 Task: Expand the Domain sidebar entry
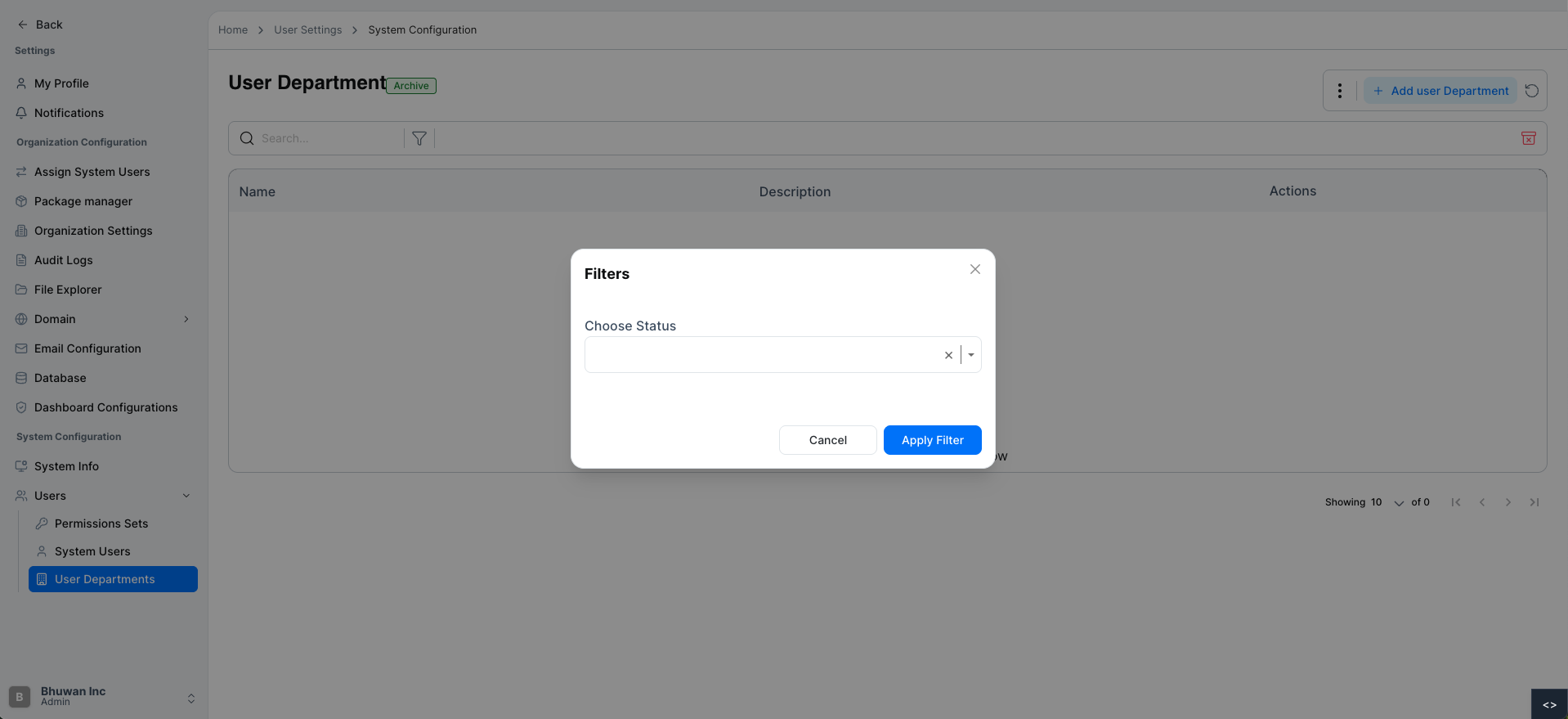pyautogui.click(x=186, y=319)
